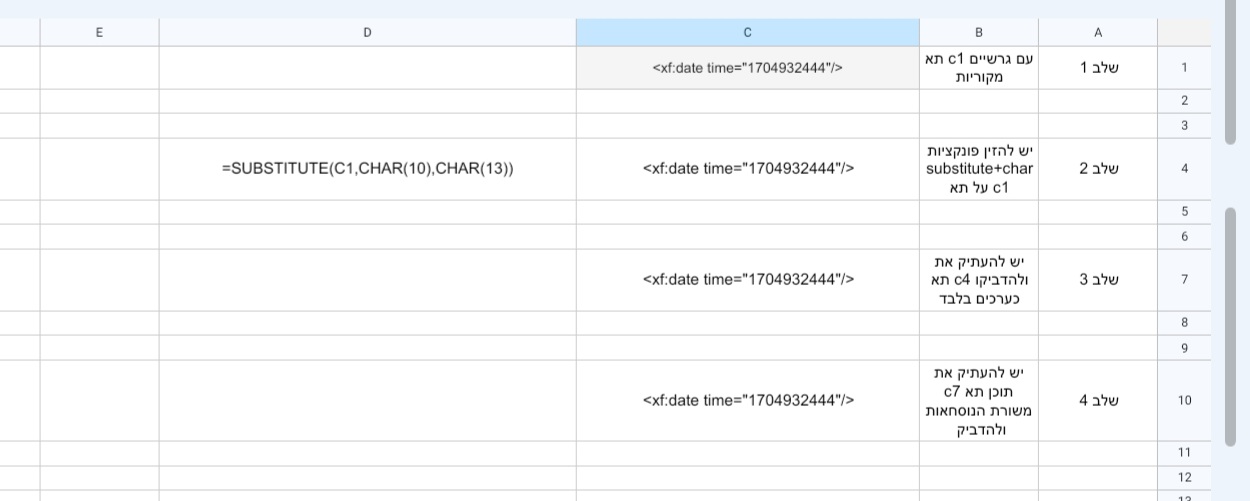The image size is (1250, 501).
Task: Click the SUBSTITUTE formula cell in column D
Action: 367,169
